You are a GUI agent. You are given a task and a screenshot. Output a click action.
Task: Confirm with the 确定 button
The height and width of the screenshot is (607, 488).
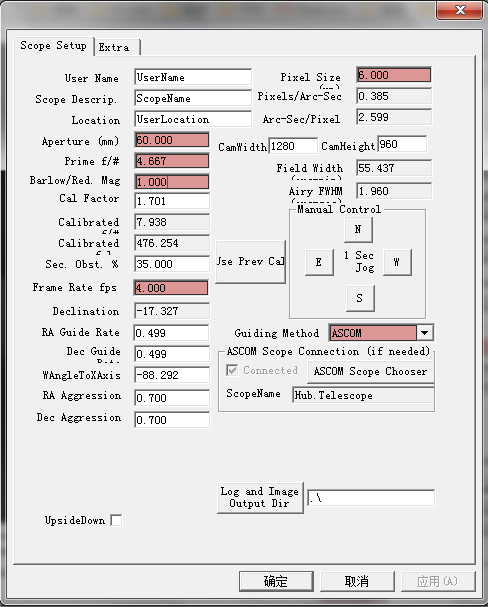pos(276,581)
